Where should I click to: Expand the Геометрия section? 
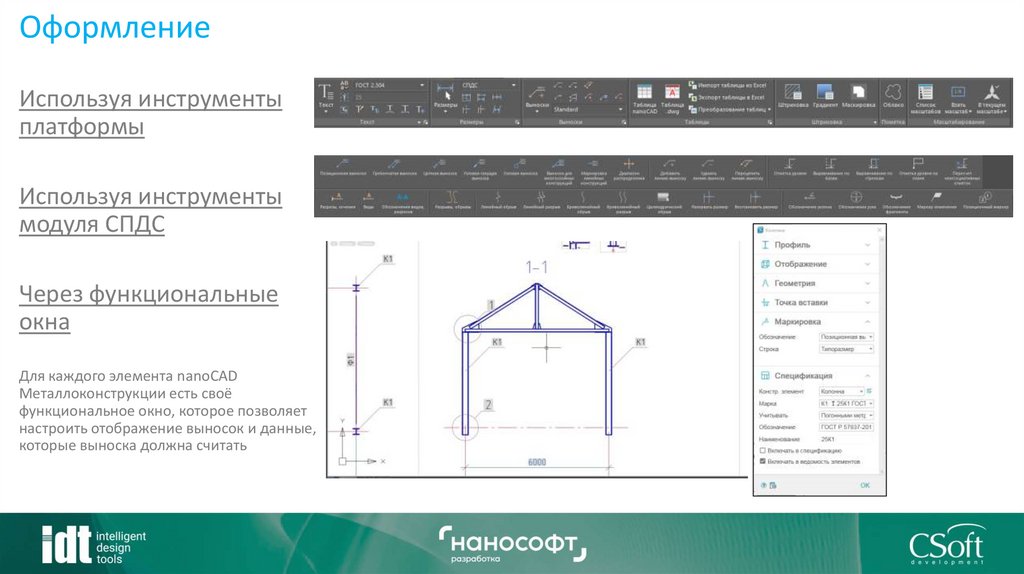[x=816, y=283]
